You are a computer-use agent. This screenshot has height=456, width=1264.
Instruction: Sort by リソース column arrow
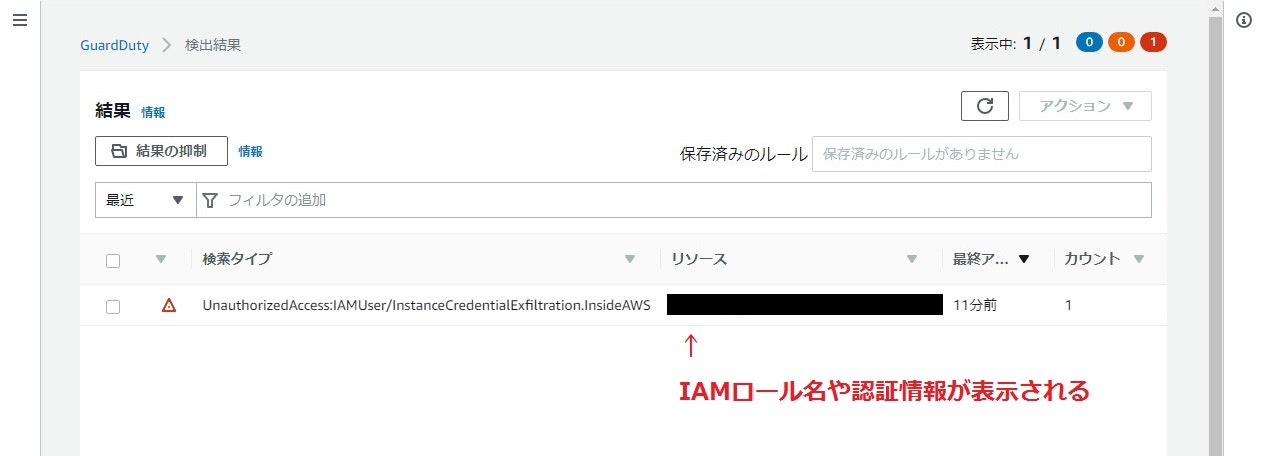pyautogui.click(x=912, y=260)
